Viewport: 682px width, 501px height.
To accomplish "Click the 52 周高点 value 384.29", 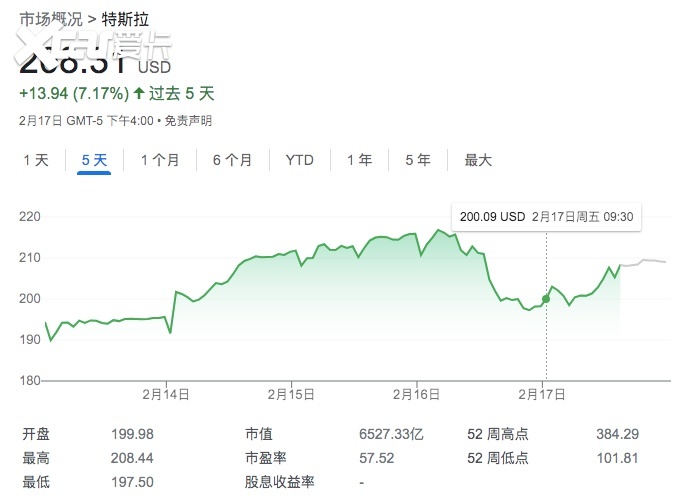I will tap(616, 435).
